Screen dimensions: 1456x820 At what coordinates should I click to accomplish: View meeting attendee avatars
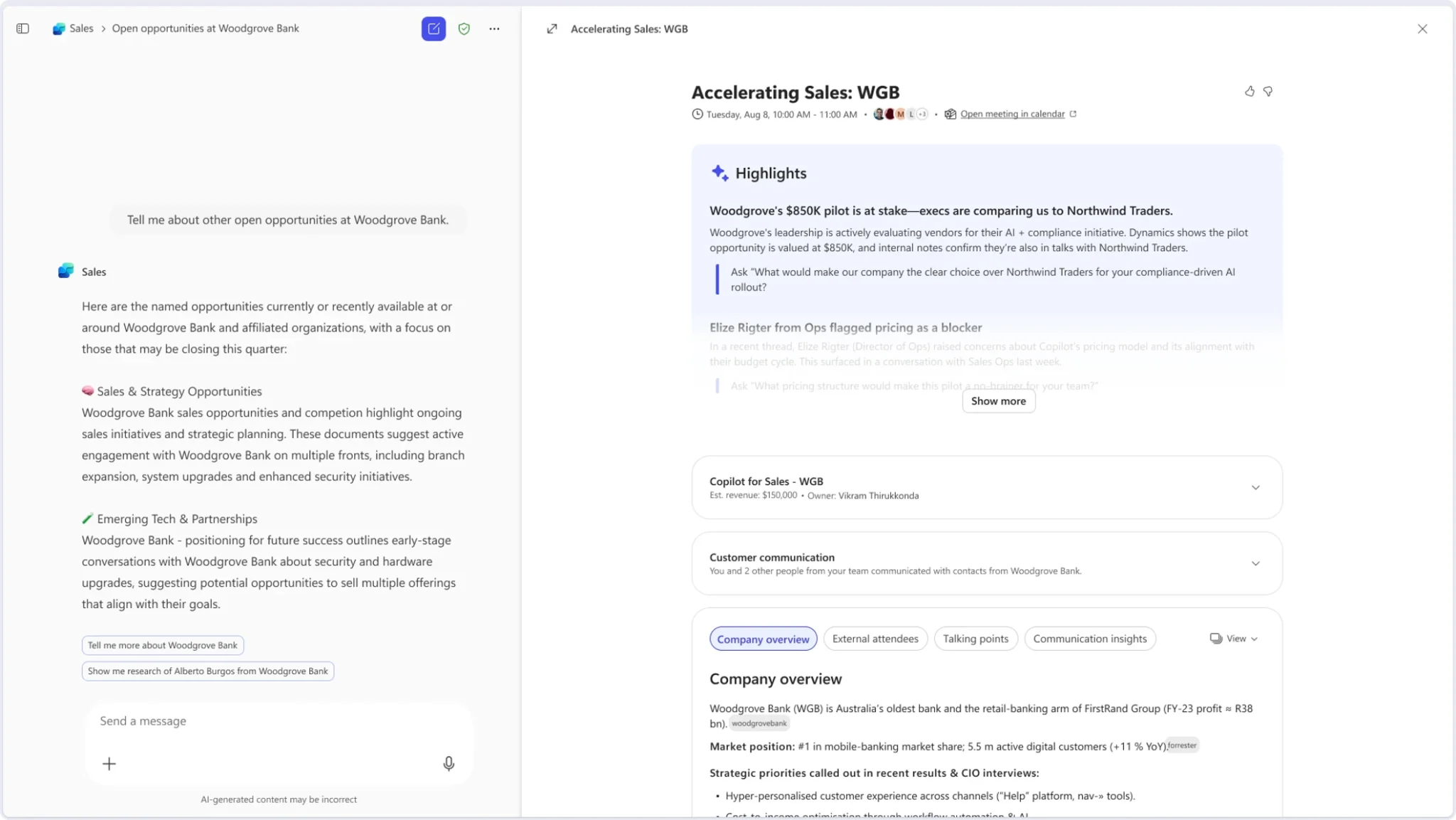pyautogui.click(x=900, y=114)
